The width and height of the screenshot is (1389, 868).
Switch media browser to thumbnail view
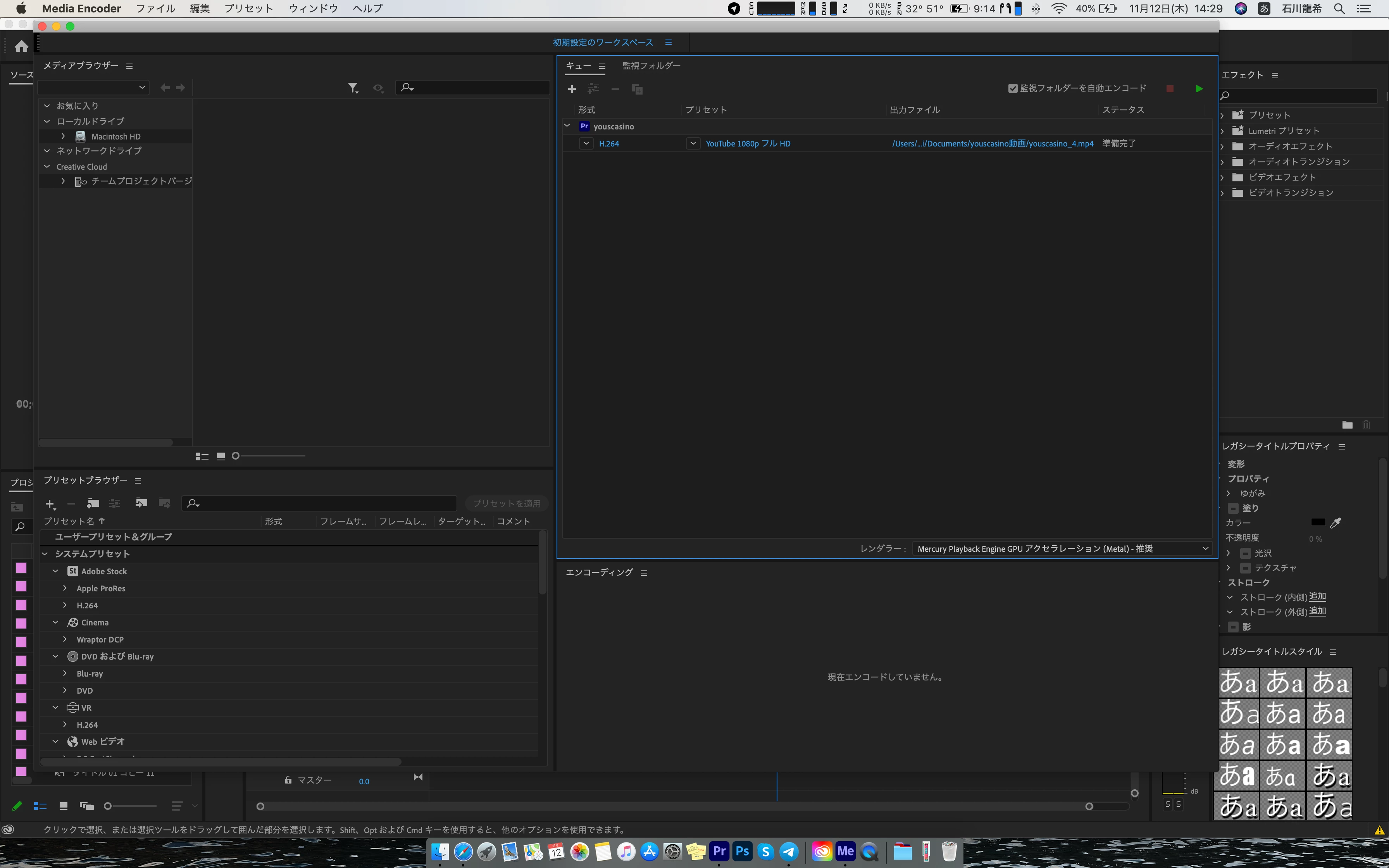click(221, 456)
